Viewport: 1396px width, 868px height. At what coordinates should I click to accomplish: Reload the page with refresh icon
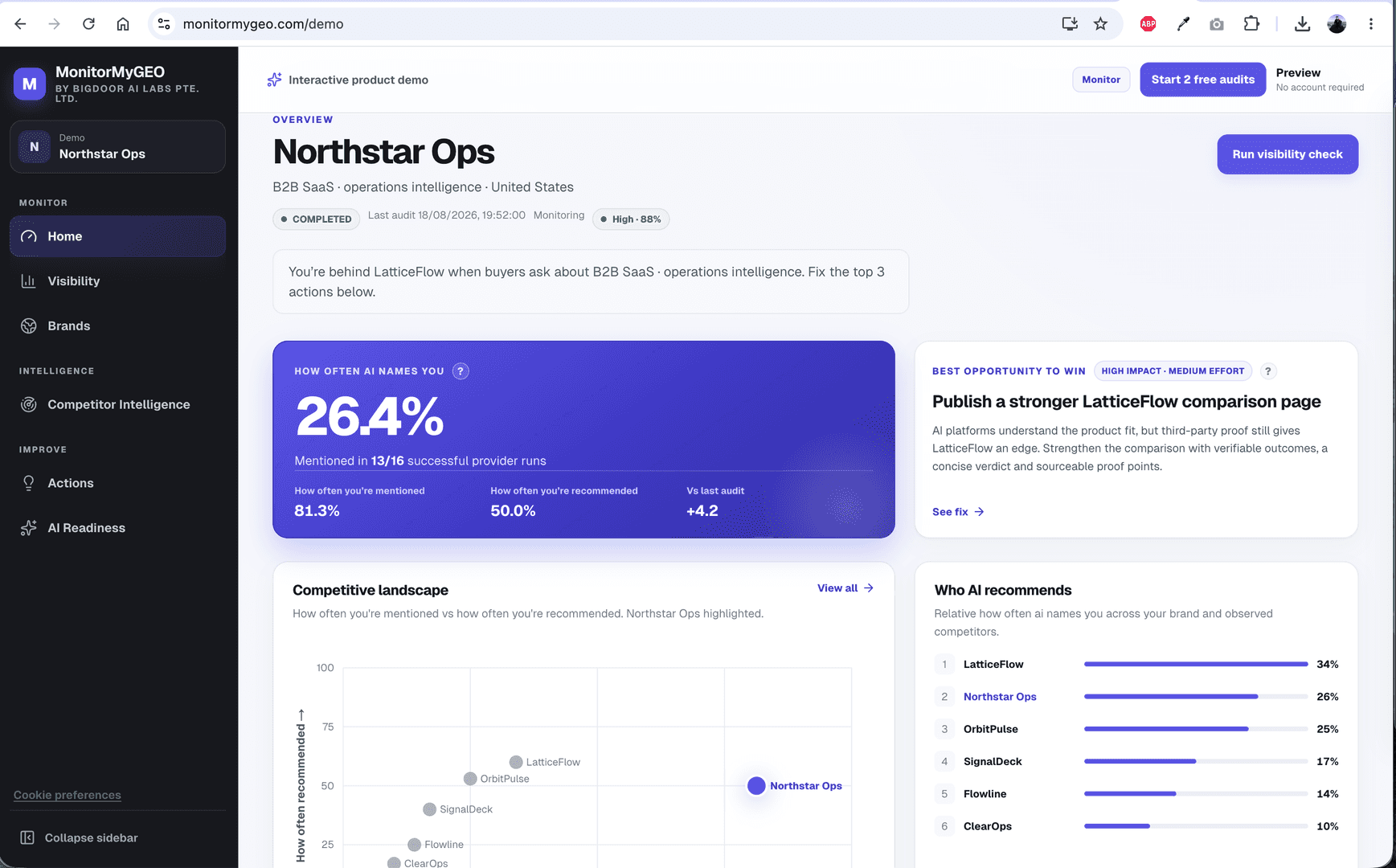click(x=88, y=24)
